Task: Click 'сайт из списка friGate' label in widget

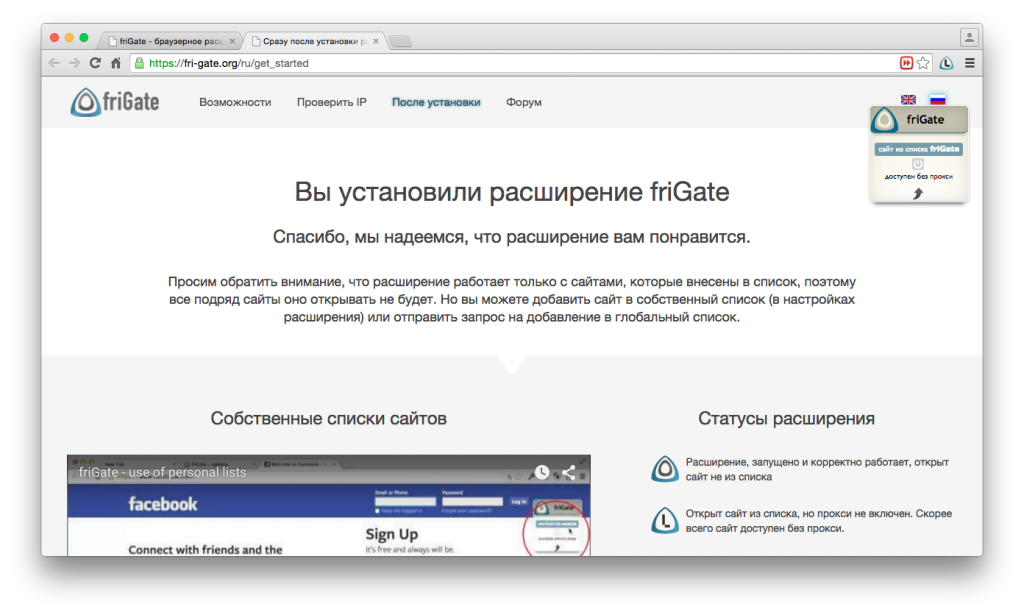Action: pyautogui.click(x=918, y=149)
